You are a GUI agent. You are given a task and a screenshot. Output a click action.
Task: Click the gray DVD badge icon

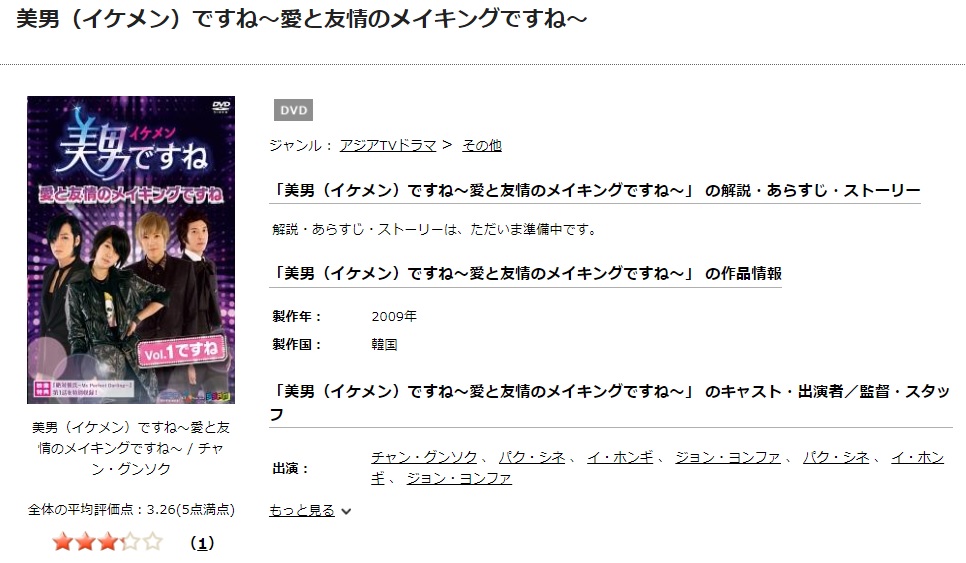click(x=293, y=110)
